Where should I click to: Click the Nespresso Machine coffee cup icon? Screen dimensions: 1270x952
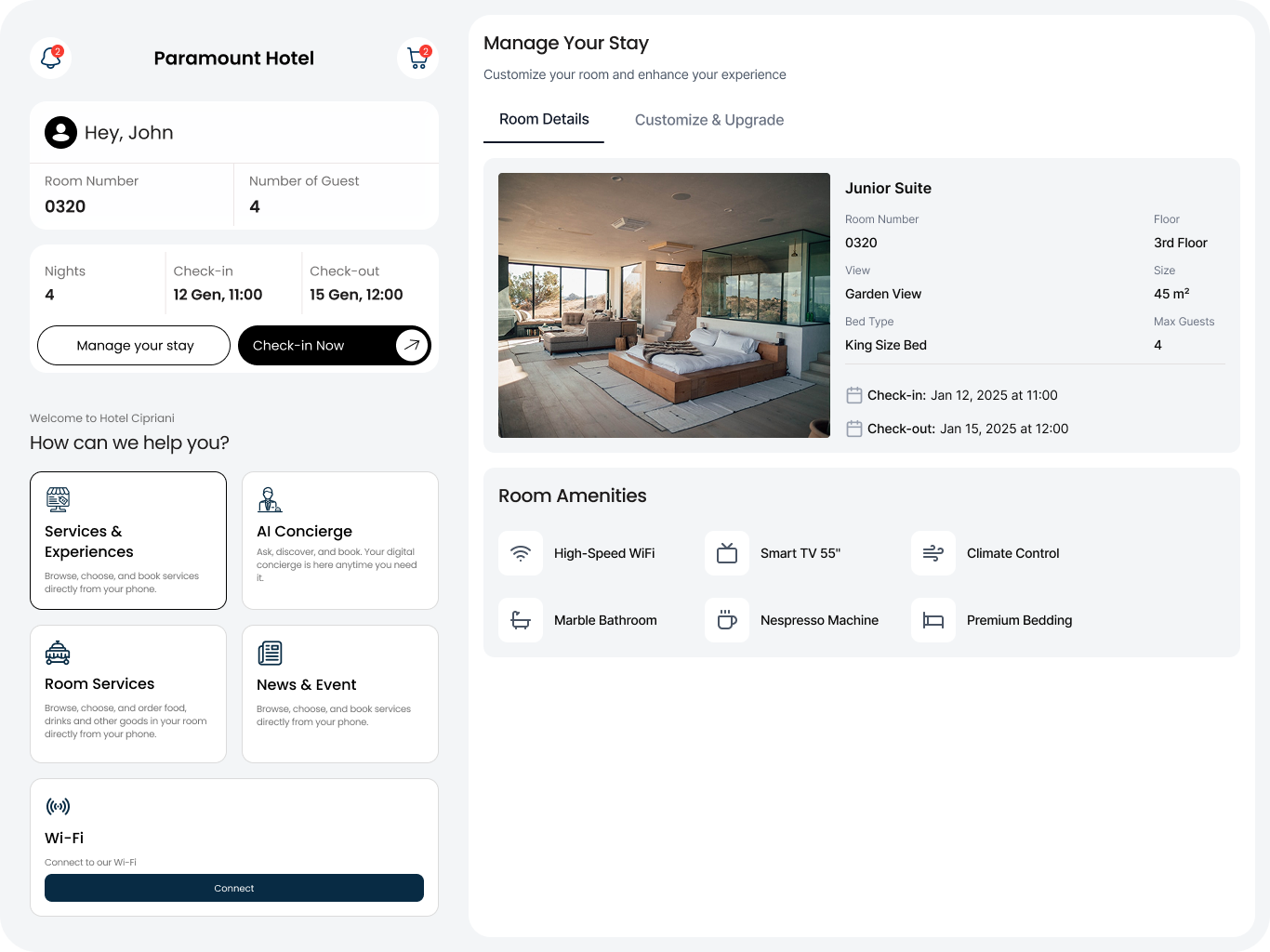coord(727,620)
